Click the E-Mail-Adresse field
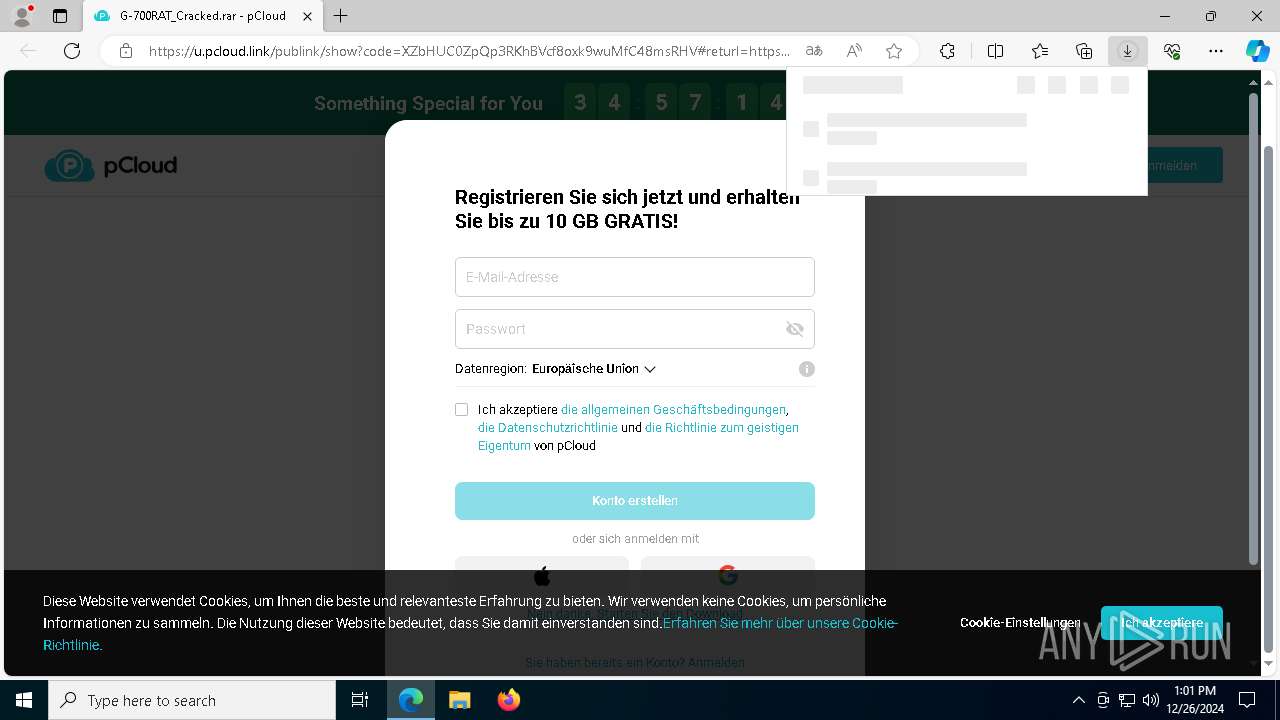The width and height of the screenshot is (1280, 720). pos(635,277)
